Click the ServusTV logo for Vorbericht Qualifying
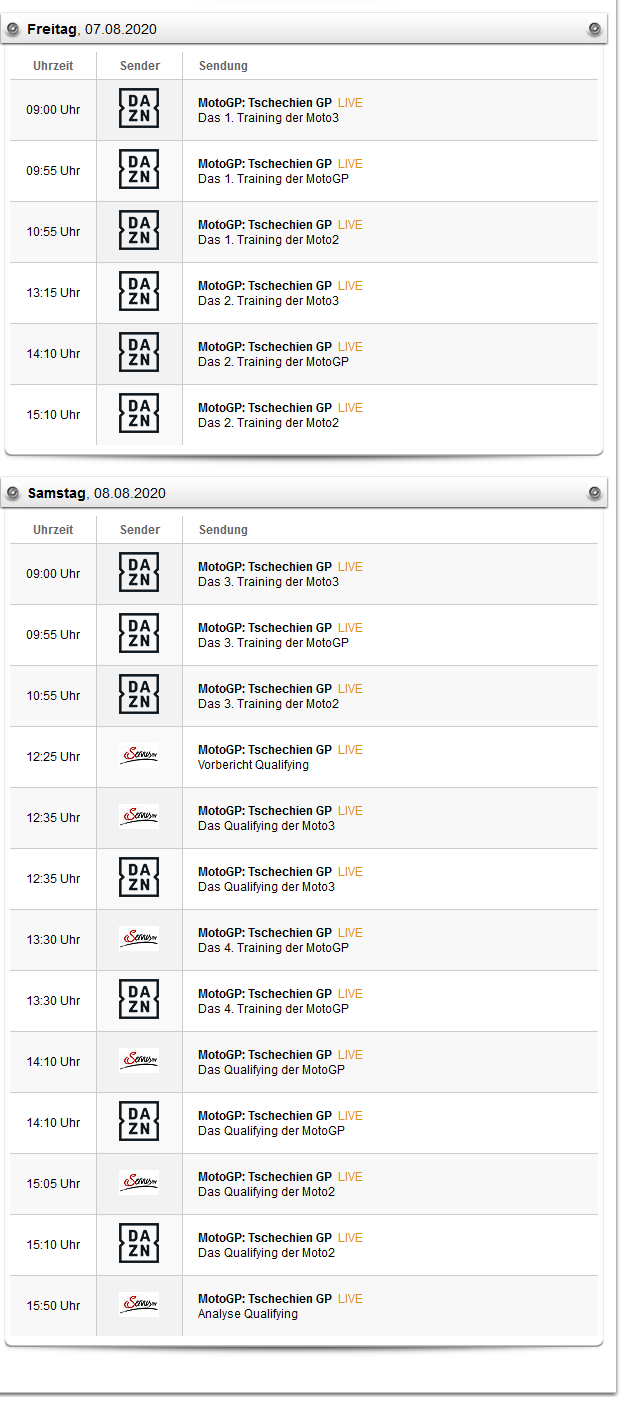The image size is (624, 1410). coord(139,756)
